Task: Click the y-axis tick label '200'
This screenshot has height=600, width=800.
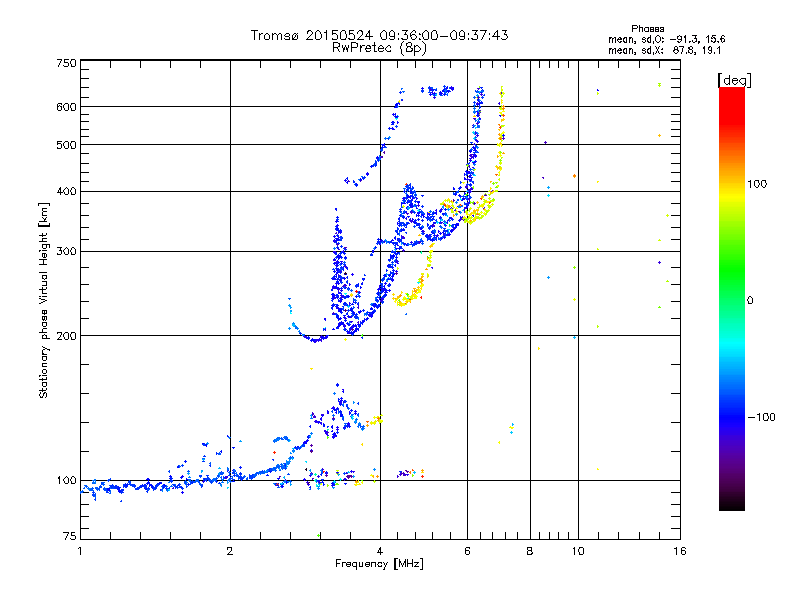Action: click(66, 336)
